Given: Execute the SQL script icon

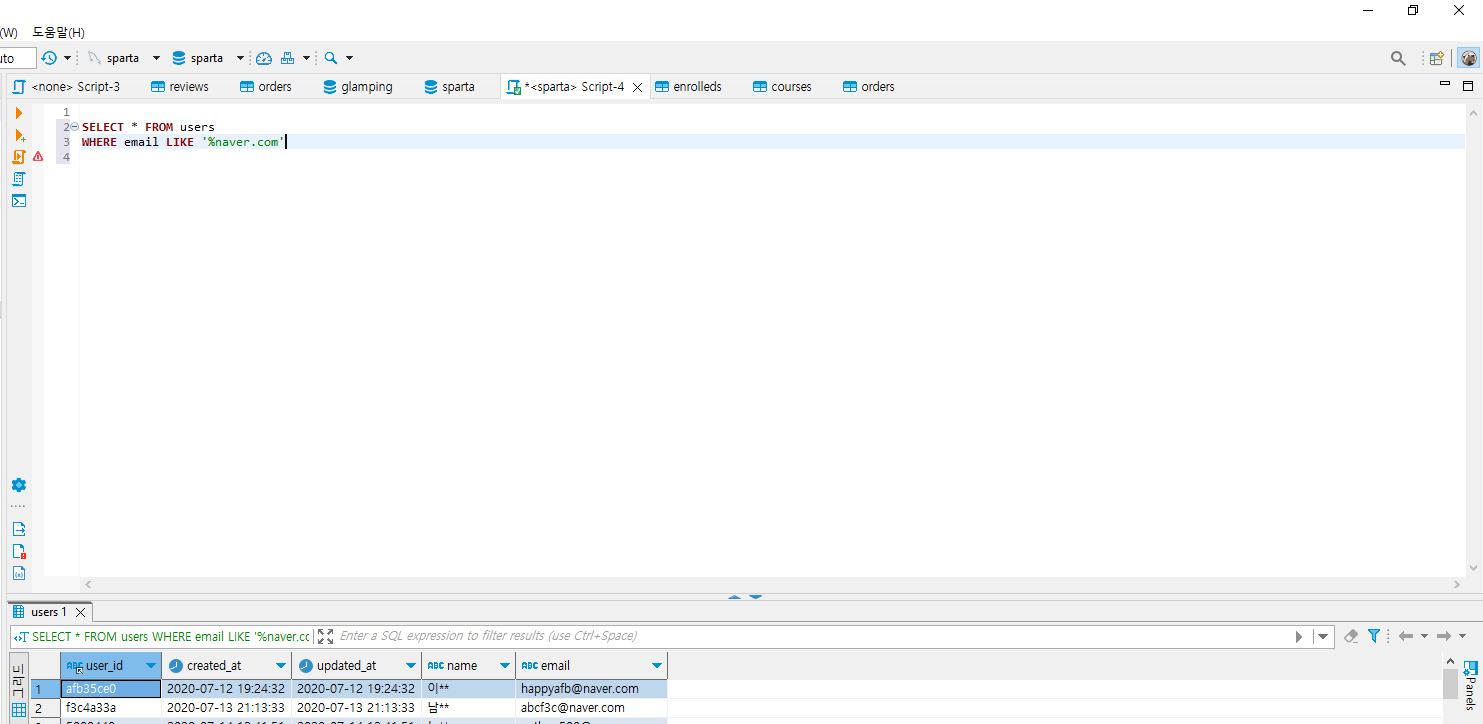Looking at the screenshot, I should tap(19, 157).
